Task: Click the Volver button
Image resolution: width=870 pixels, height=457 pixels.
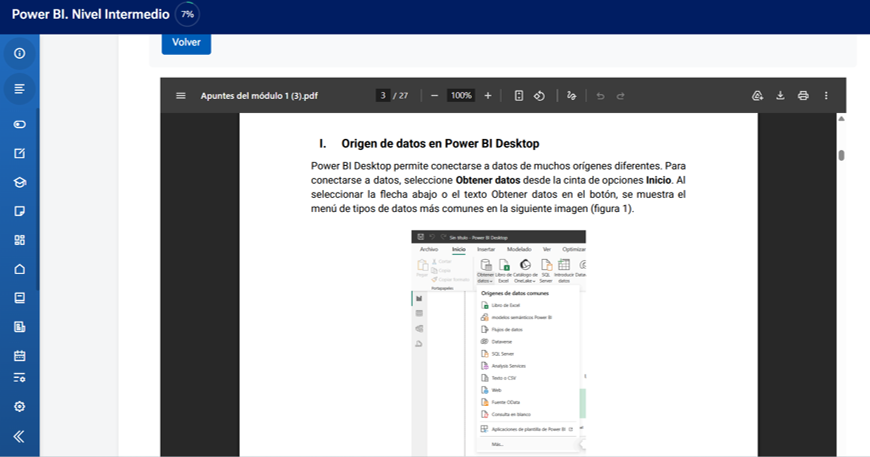Action: 186,43
